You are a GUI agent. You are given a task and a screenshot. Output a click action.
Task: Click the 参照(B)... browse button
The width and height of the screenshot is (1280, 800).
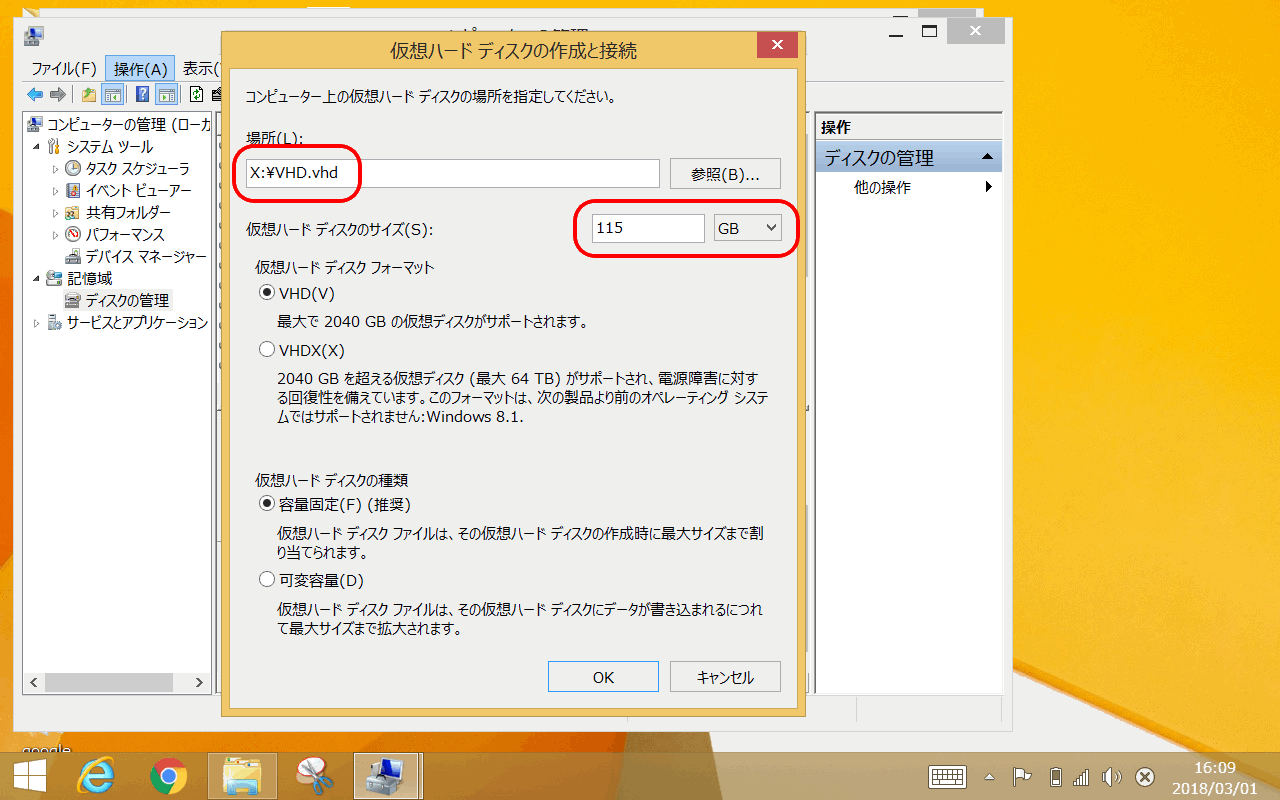(x=724, y=174)
